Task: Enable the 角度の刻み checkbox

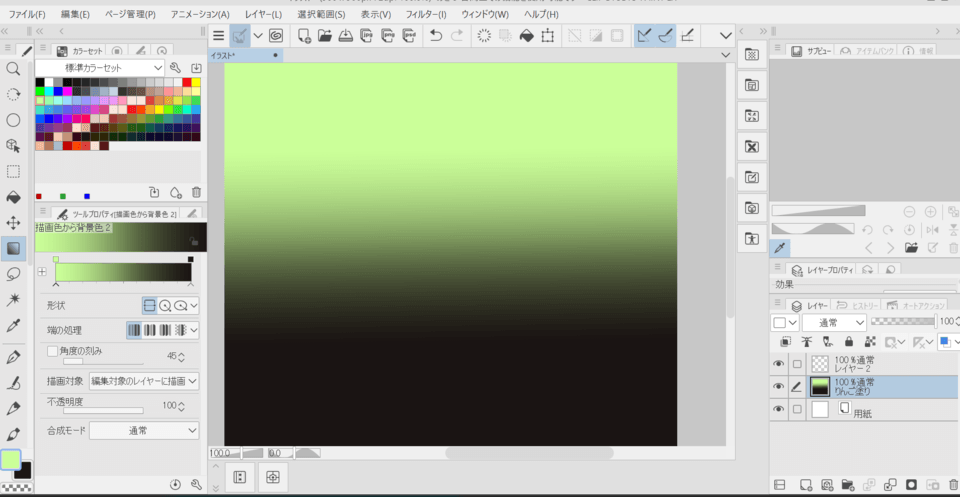Action: click(x=53, y=351)
